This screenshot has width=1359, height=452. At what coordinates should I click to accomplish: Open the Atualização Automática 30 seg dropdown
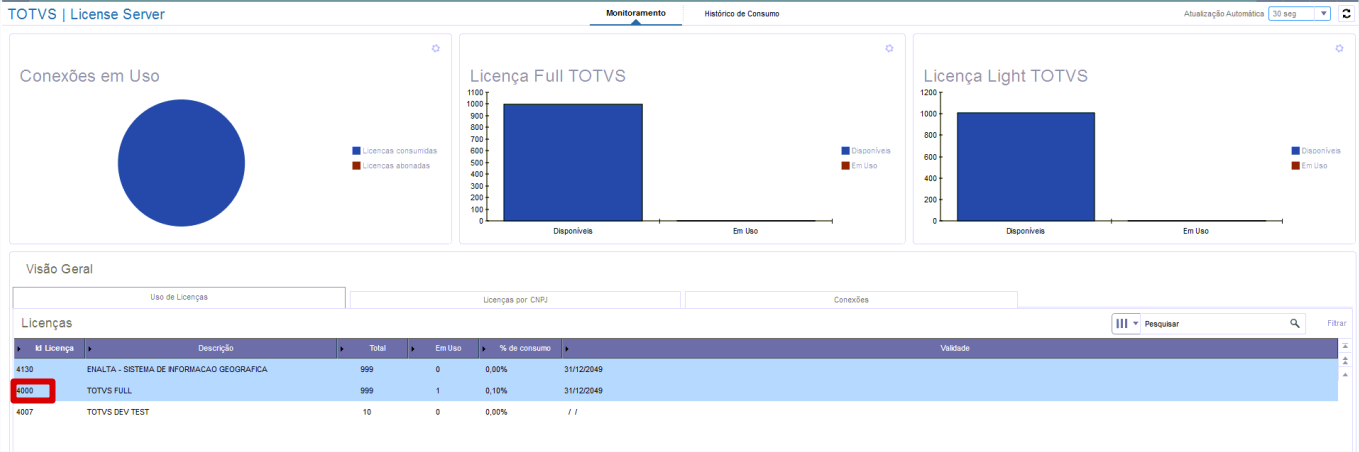coord(1299,14)
